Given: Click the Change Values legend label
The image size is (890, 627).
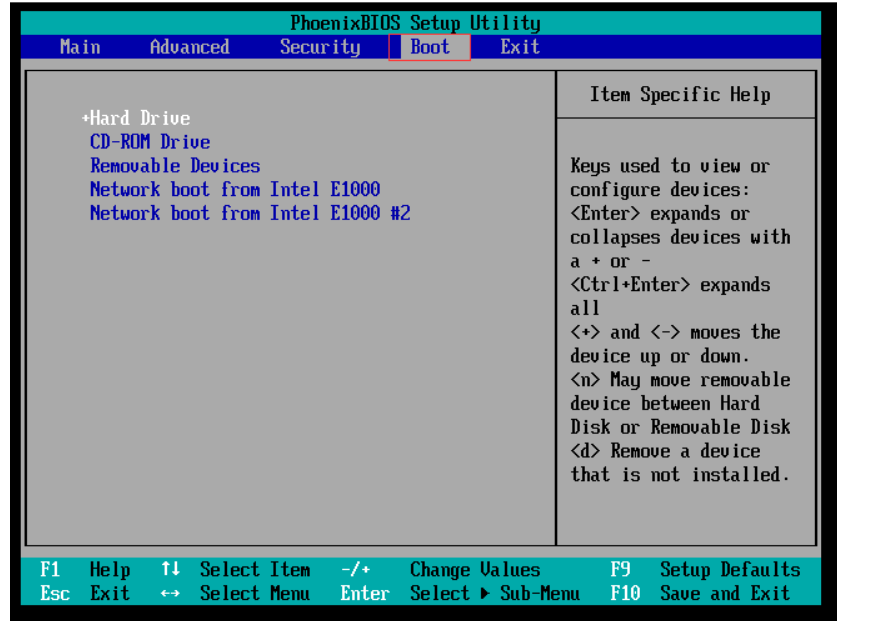Looking at the screenshot, I should point(475,569).
